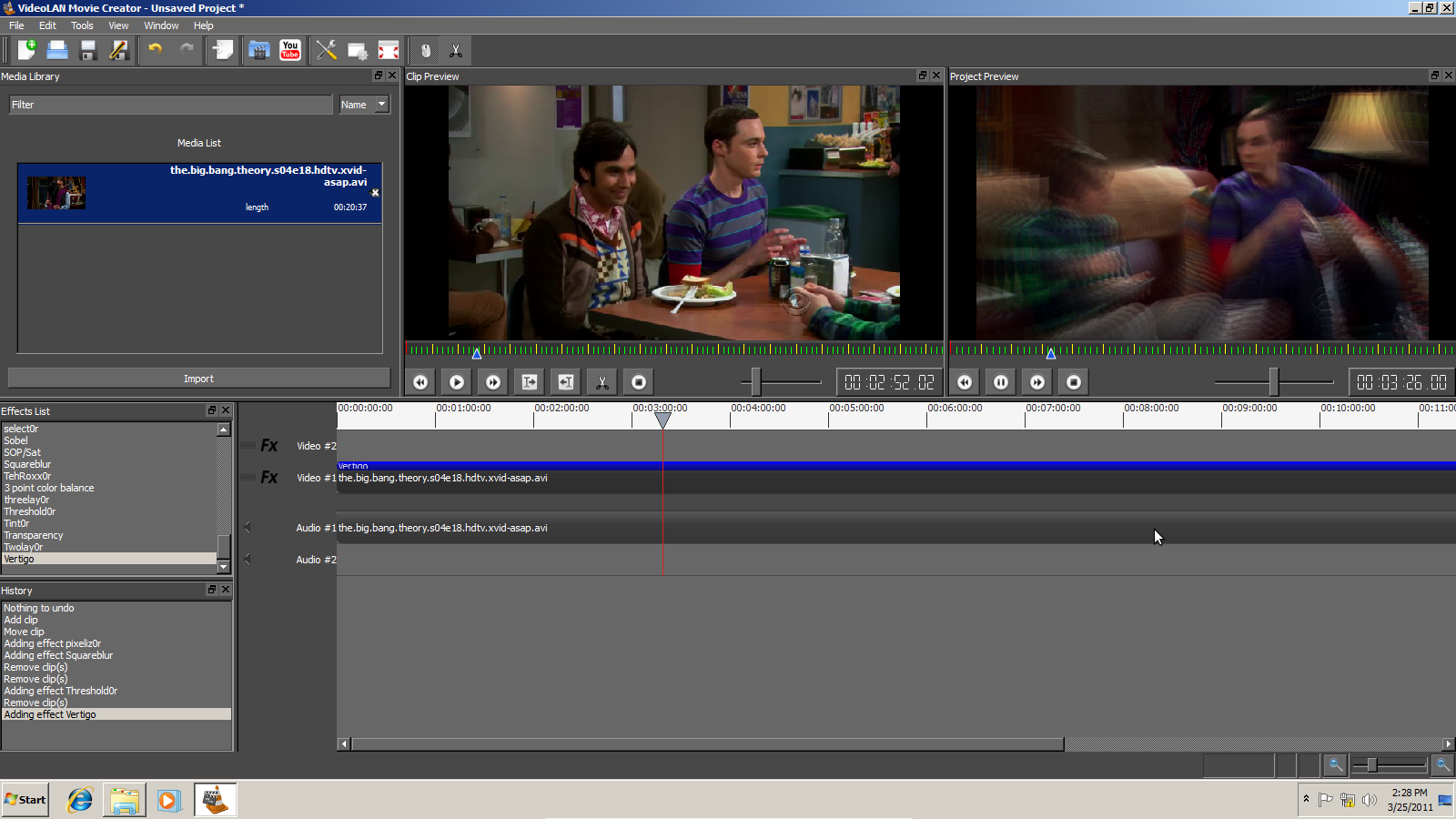Screen dimensions: 1456x819
Task: Click the Project Preview volume slider handle
Action: click(x=1274, y=382)
